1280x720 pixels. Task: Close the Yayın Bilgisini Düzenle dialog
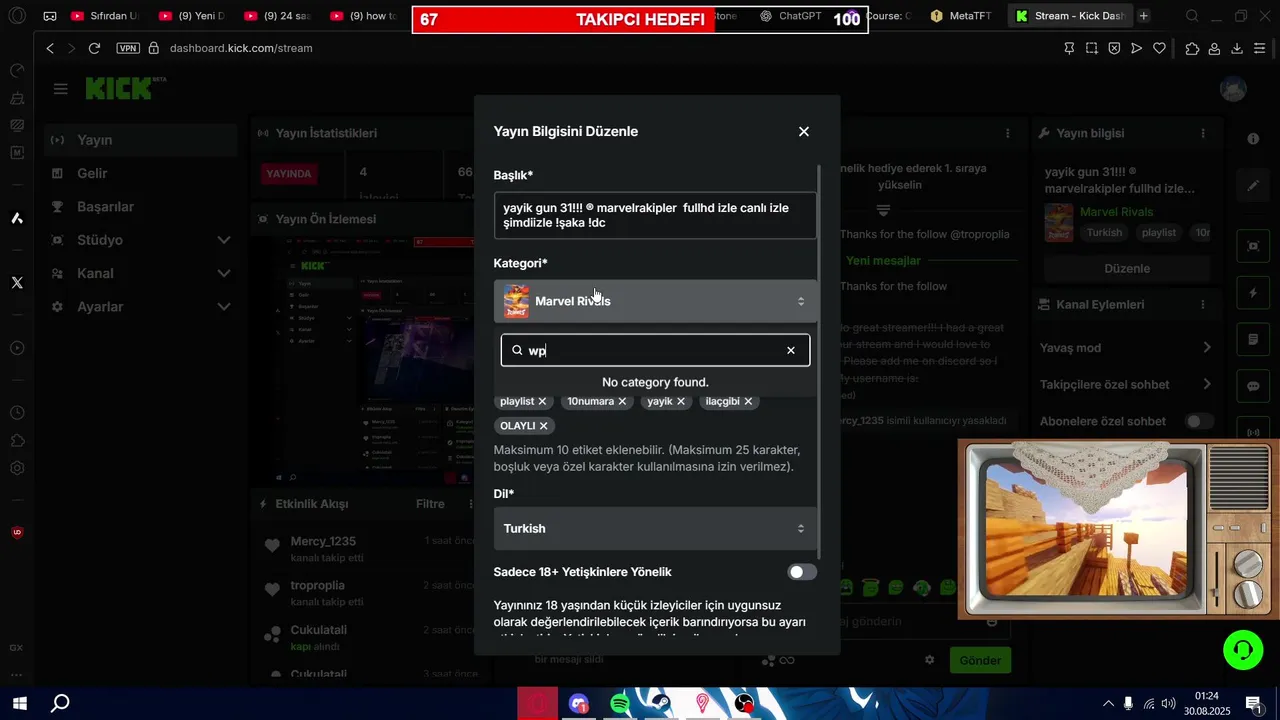(803, 132)
